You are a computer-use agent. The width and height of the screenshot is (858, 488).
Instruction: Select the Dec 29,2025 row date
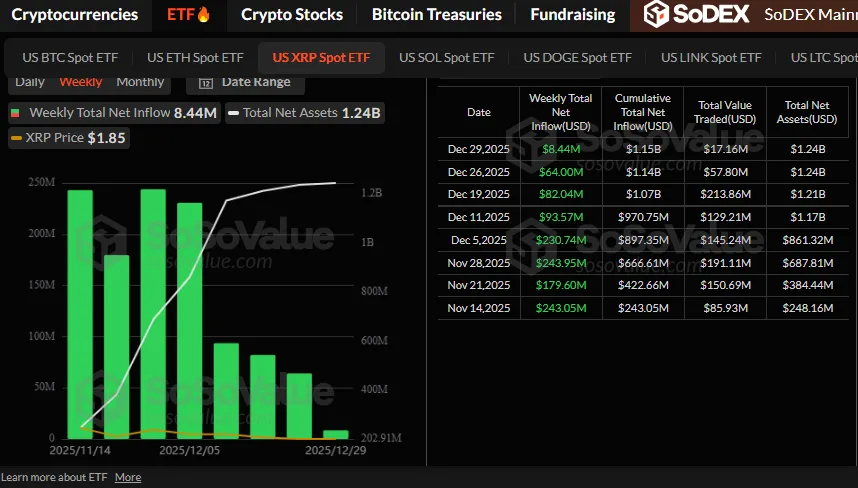point(479,149)
